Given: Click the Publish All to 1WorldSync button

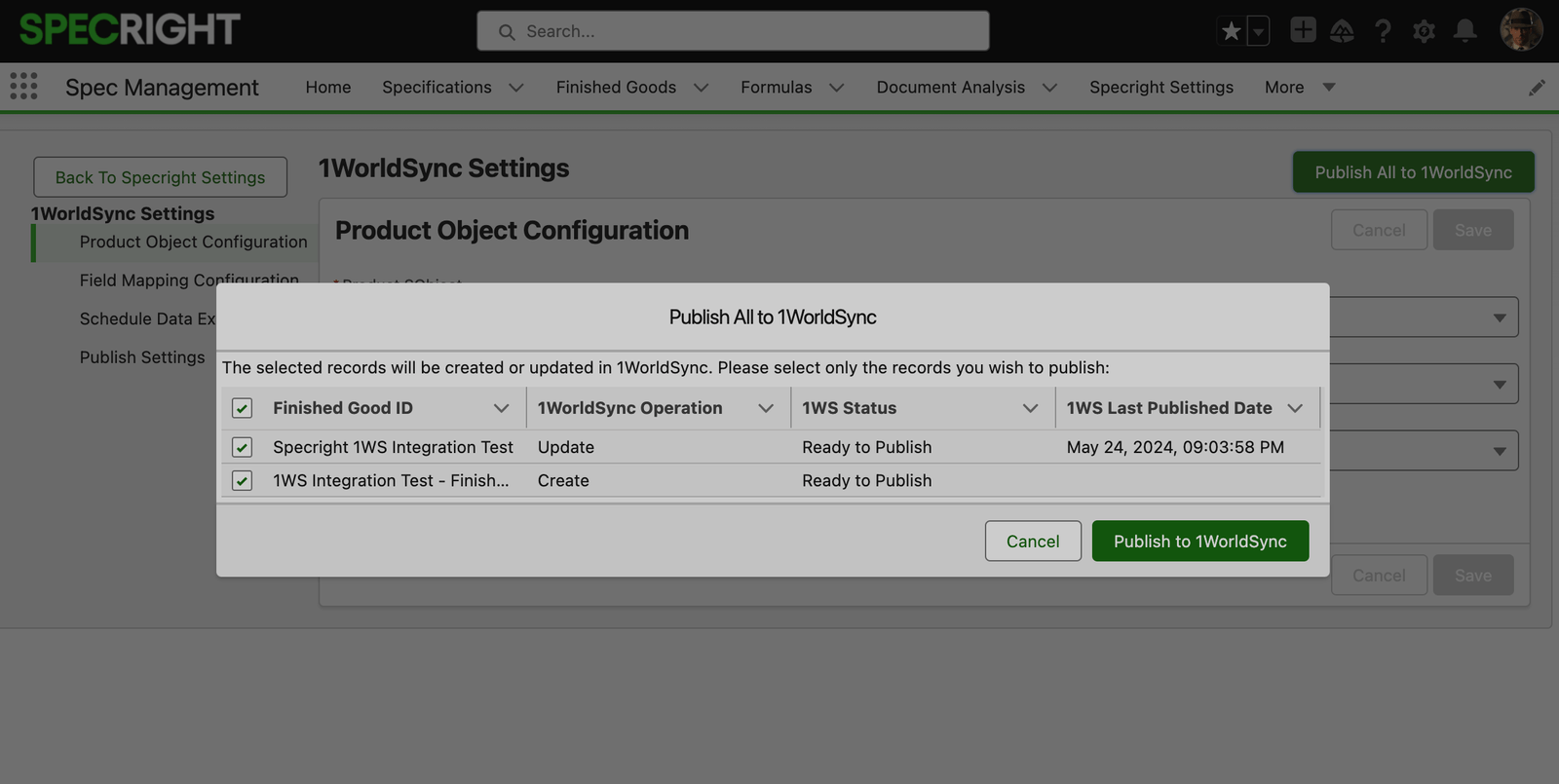Looking at the screenshot, I should point(1414,172).
